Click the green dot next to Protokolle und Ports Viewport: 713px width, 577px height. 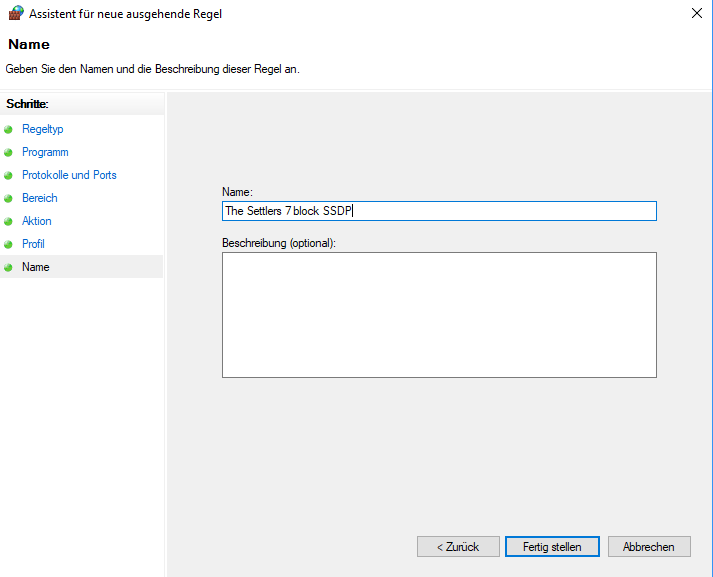click(x=9, y=176)
